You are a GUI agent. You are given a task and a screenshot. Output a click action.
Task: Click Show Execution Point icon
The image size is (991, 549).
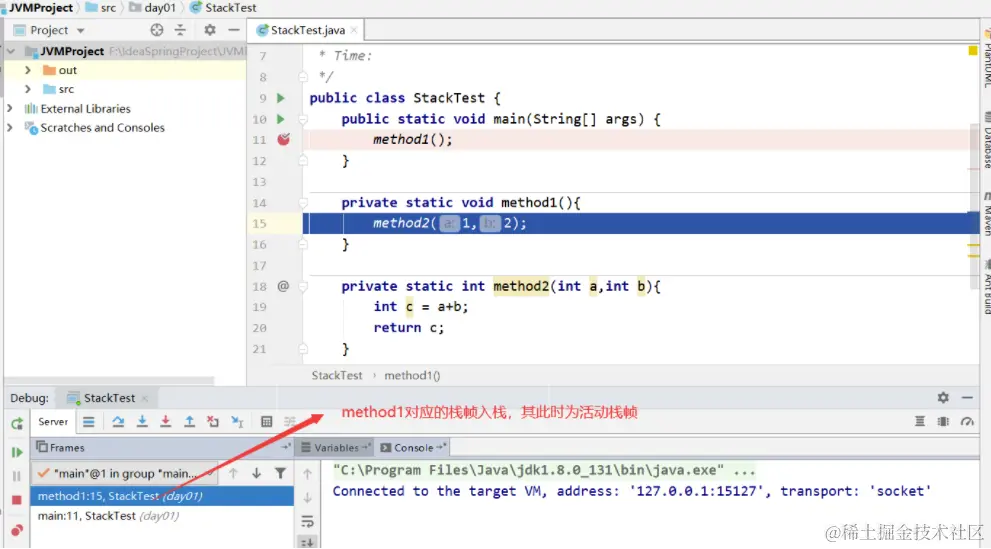click(x=88, y=421)
